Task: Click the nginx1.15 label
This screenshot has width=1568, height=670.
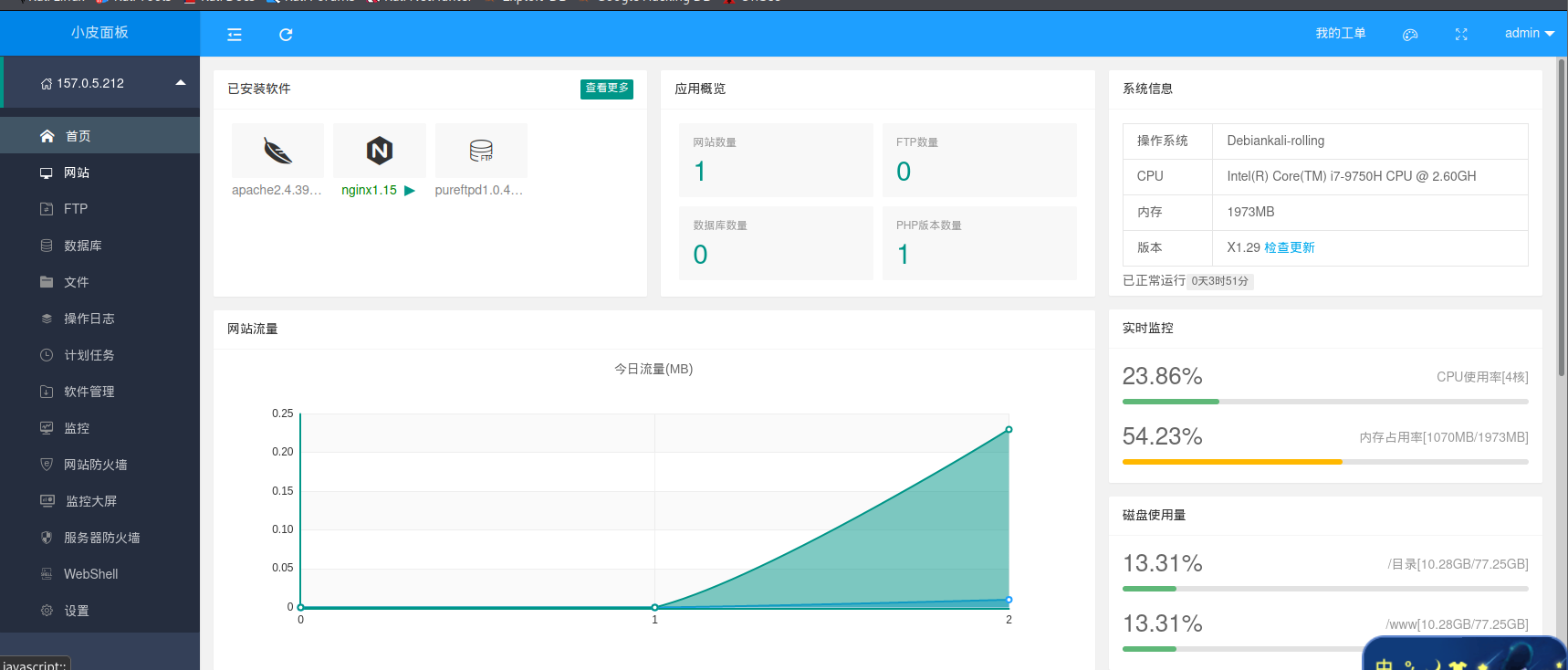Action: click(369, 190)
